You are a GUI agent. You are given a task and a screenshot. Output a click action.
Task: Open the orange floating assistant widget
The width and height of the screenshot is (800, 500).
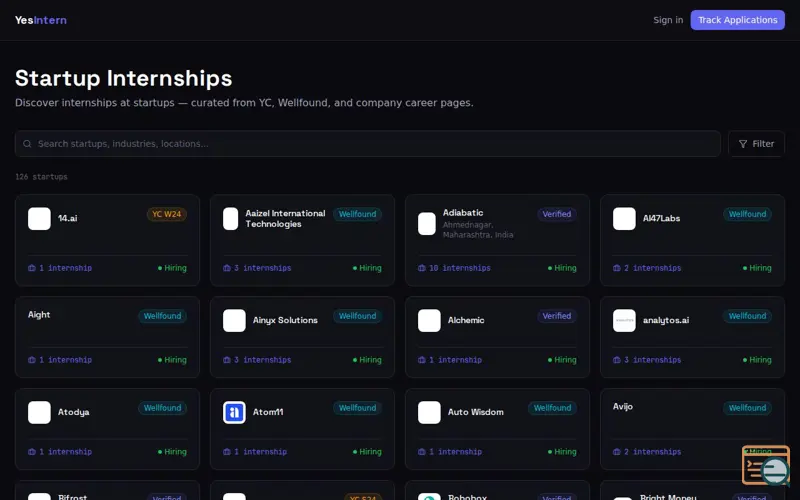tap(766, 465)
